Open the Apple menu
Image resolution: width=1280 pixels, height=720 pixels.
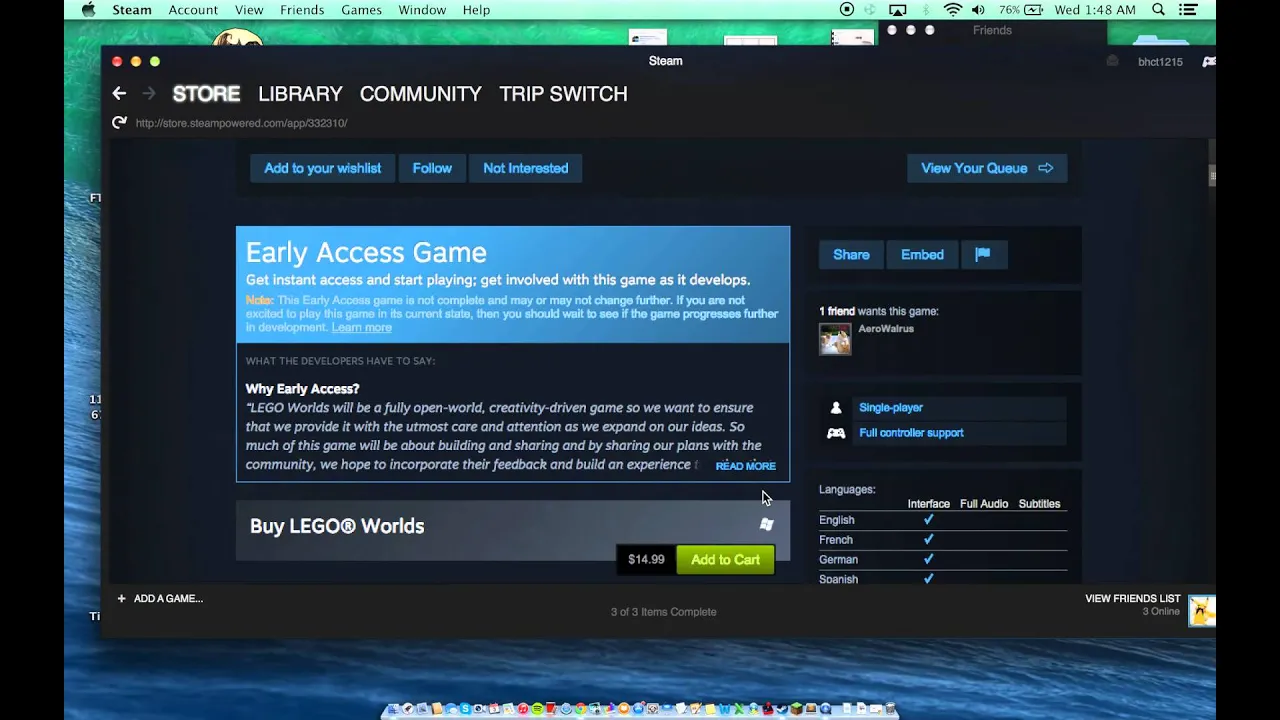(88, 10)
